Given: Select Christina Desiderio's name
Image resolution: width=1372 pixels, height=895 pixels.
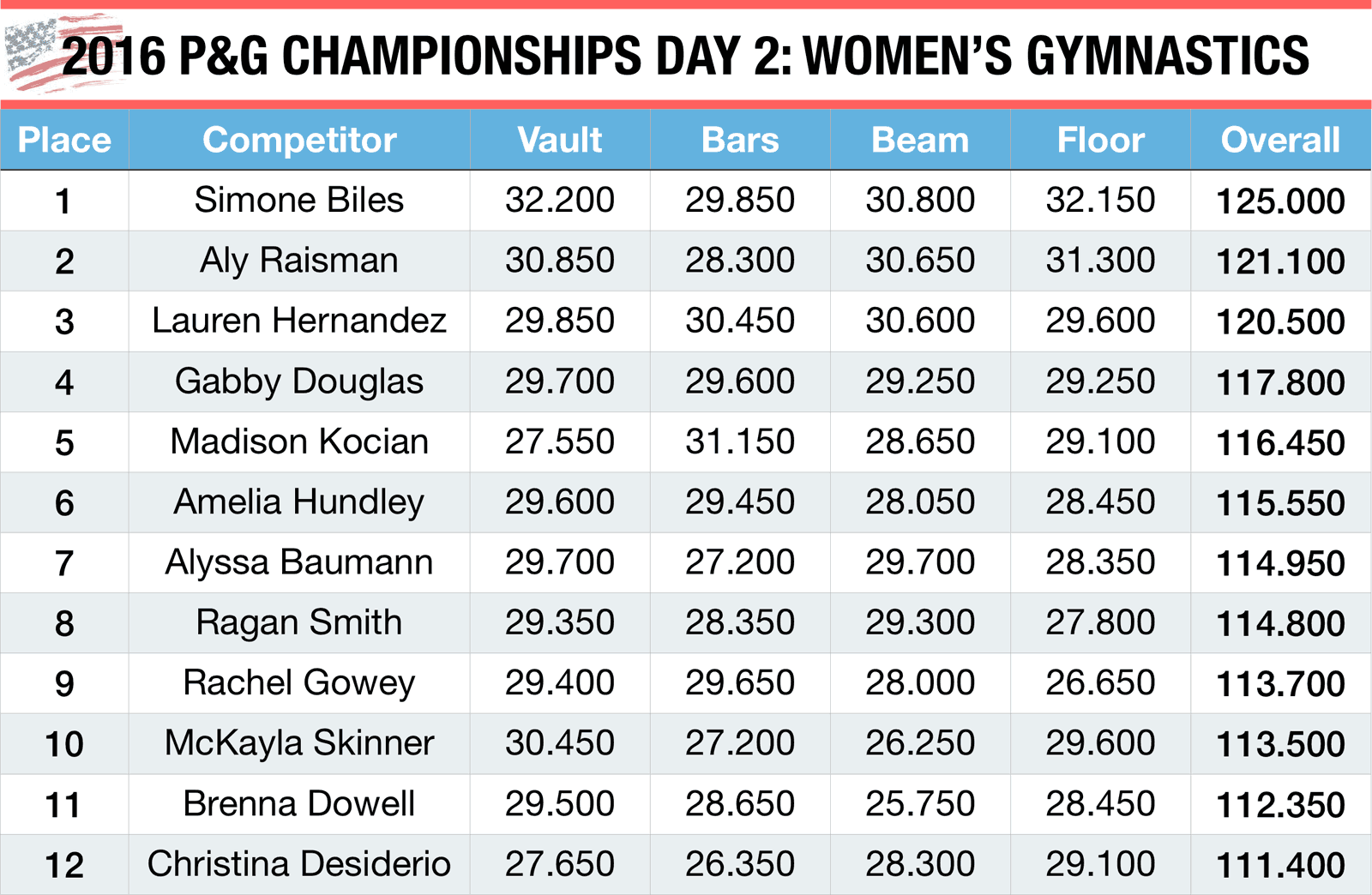Looking at the screenshot, I should coord(299,864).
